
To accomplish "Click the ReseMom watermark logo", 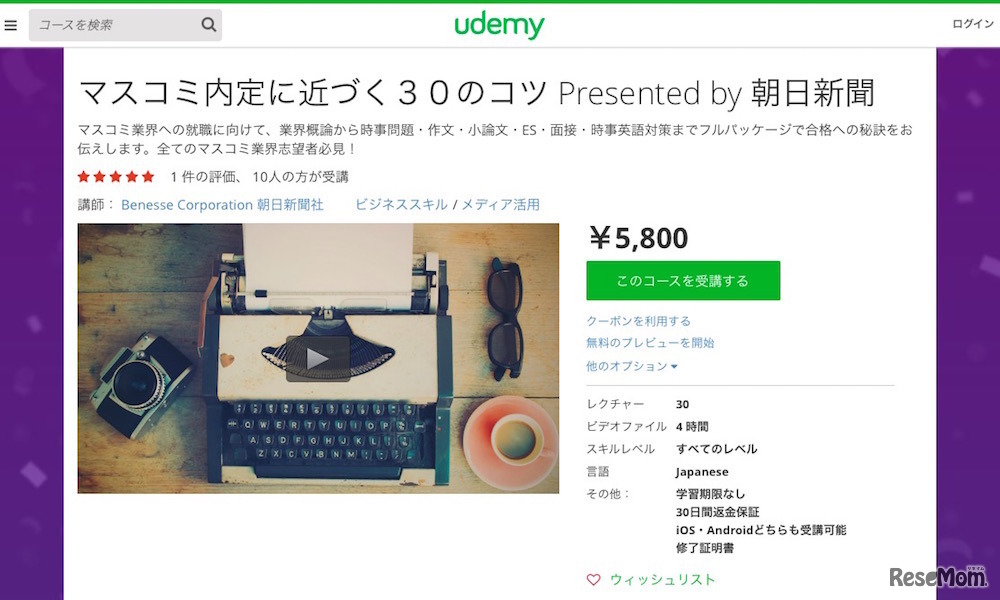I will point(938,576).
